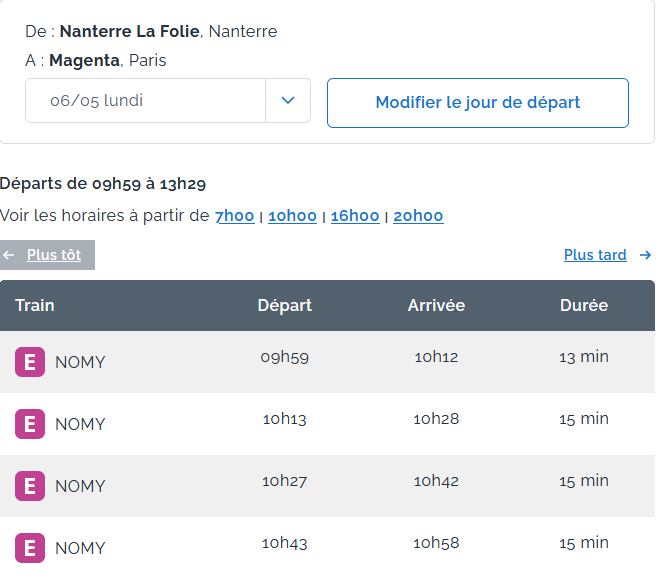Select the NOMY train departing at 10h13
Image resolution: width=659 pixels, height=579 pixels.
(x=80, y=424)
